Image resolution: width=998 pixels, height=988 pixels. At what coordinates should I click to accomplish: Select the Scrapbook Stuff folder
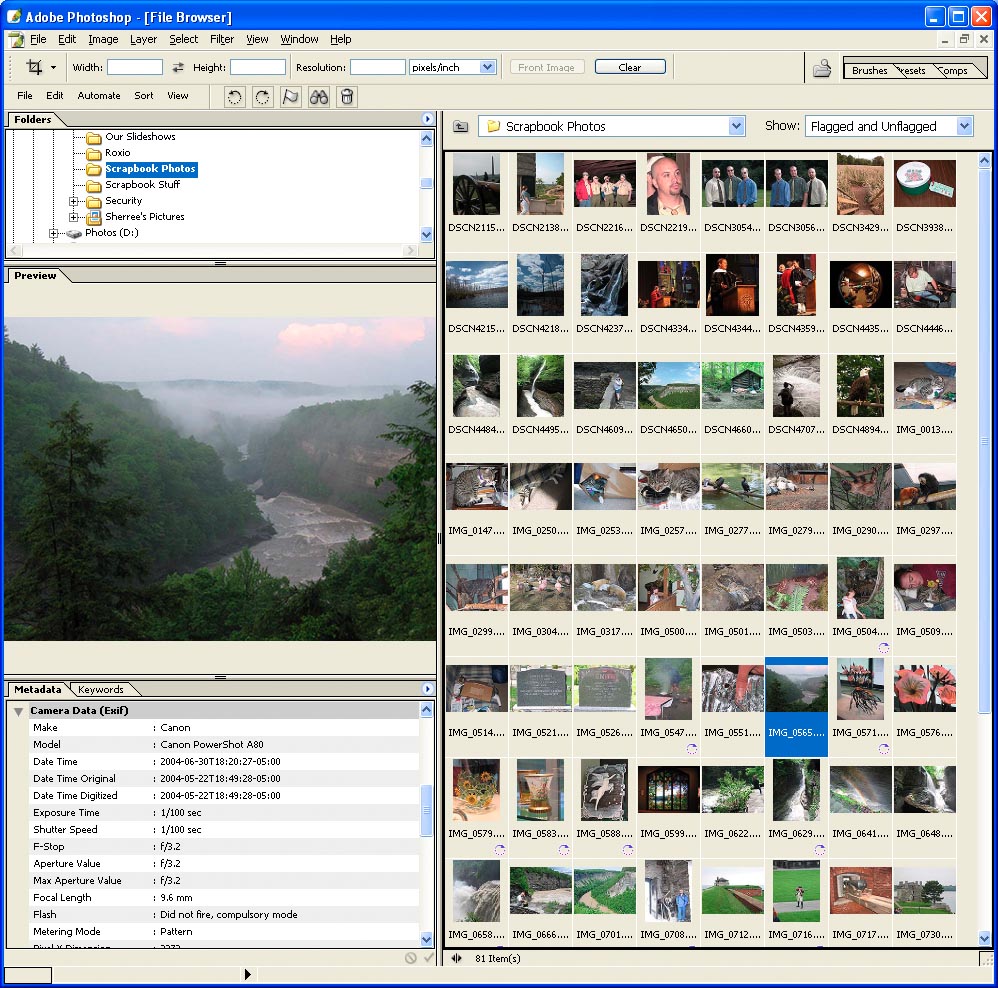tap(142, 185)
